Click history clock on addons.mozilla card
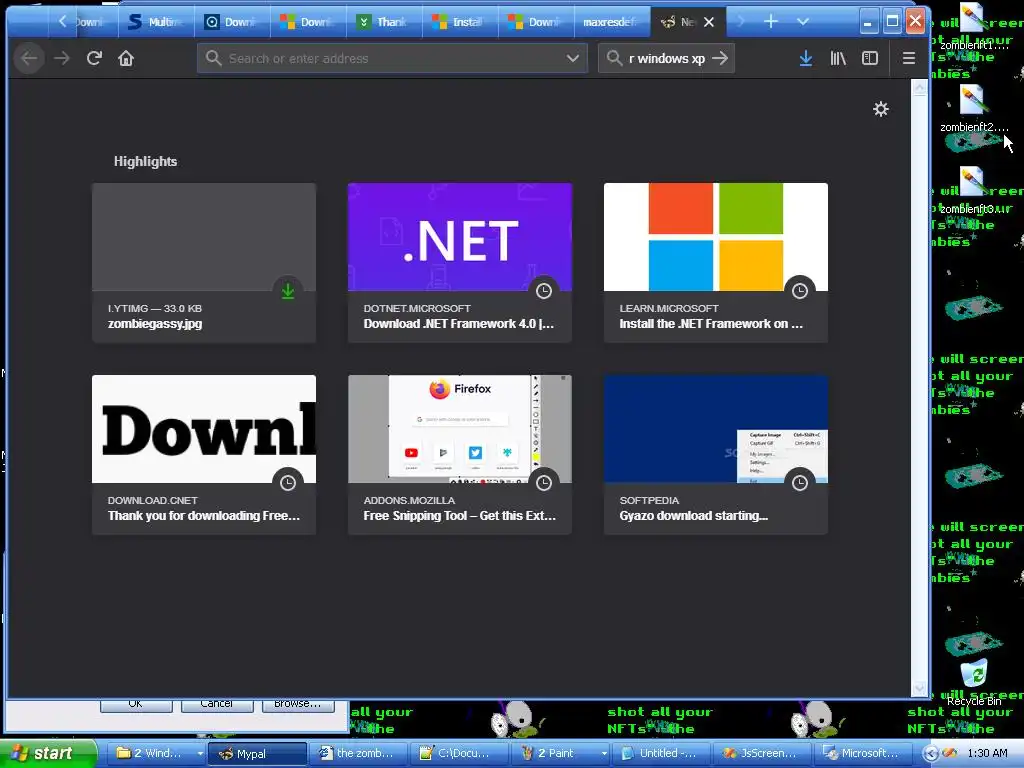This screenshot has width=1024, height=768. (544, 483)
